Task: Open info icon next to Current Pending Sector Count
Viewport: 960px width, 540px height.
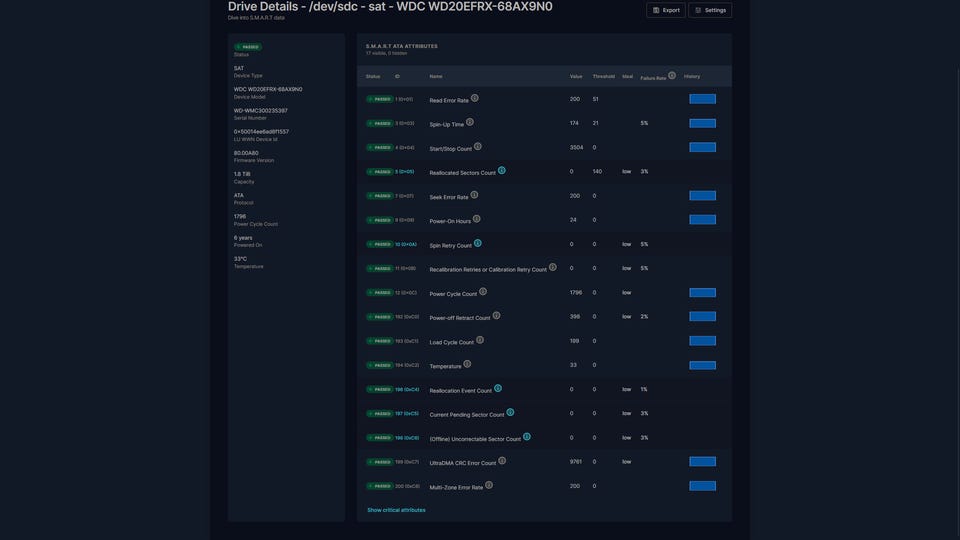Action: tap(510, 412)
